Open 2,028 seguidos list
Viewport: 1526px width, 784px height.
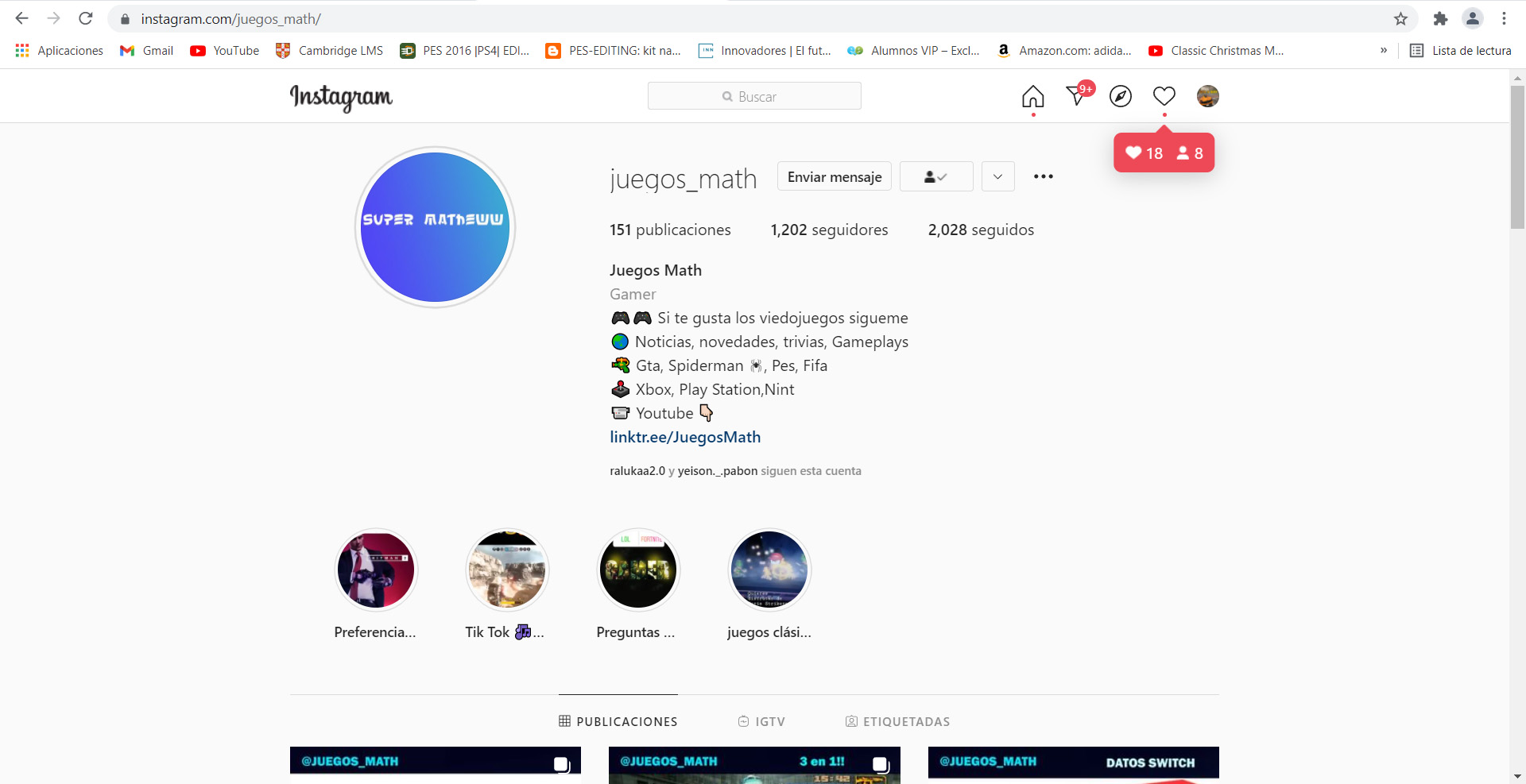[x=981, y=230]
